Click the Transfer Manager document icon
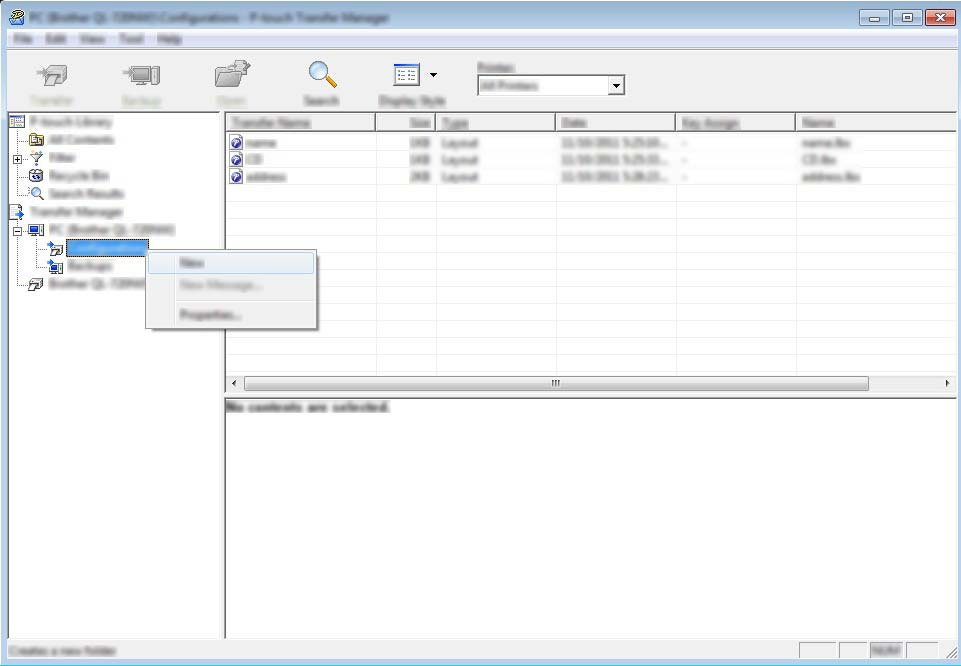The height and width of the screenshot is (666, 961). [17, 212]
